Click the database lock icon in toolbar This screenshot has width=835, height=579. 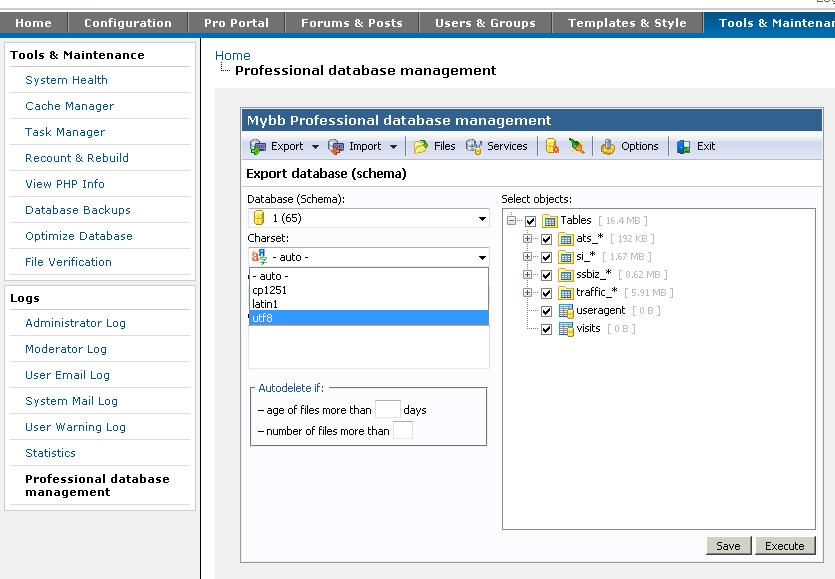[x=552, y=146]
